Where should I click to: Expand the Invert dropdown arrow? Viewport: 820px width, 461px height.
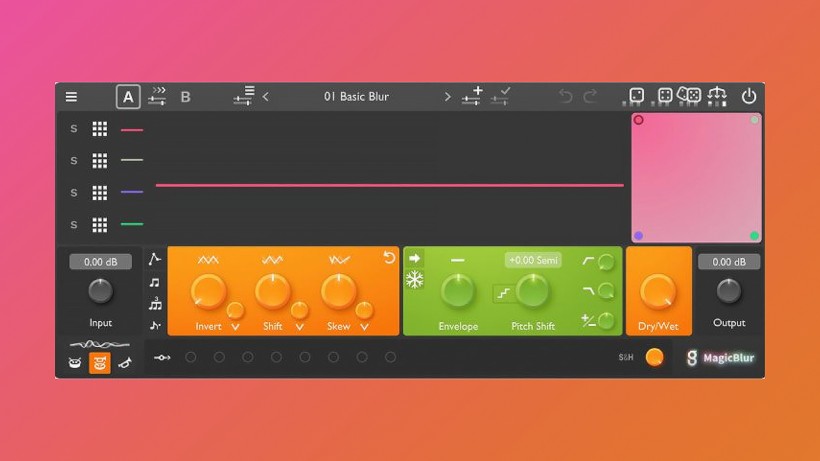coord(235,327)
